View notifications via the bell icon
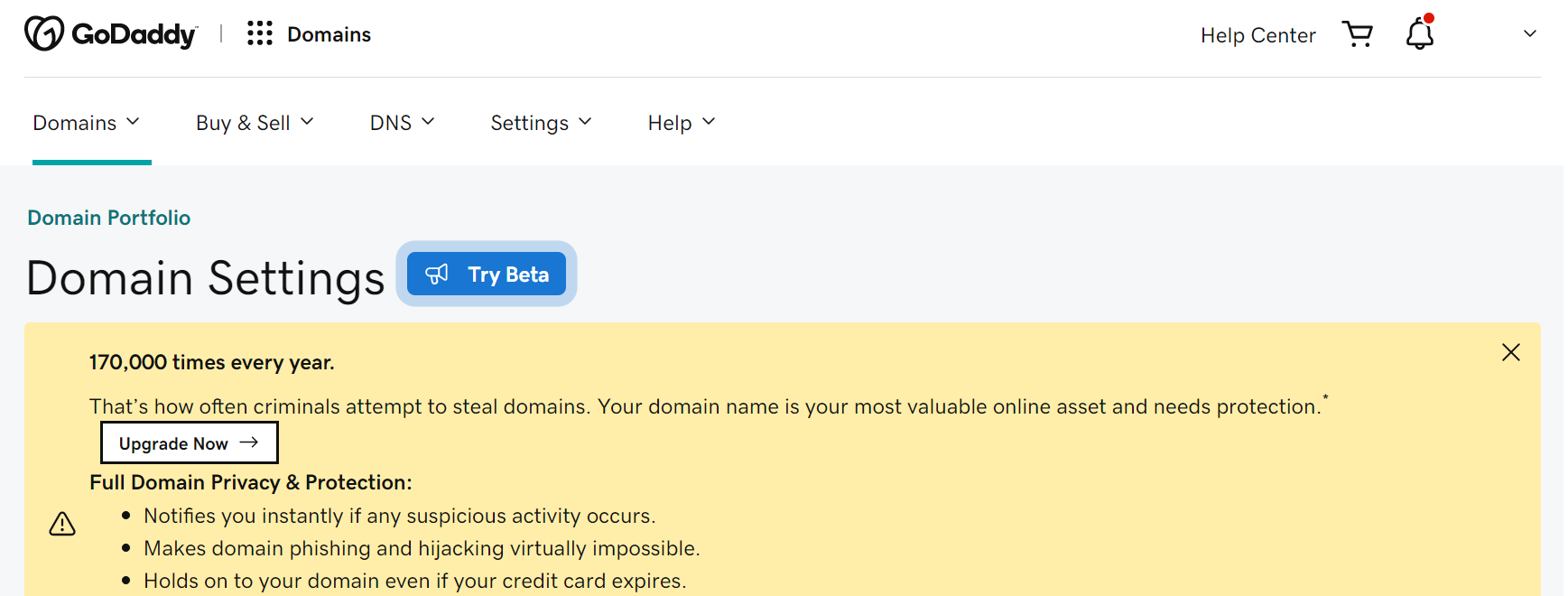Screen dimensions: 1568x596 coord(1419,36)
